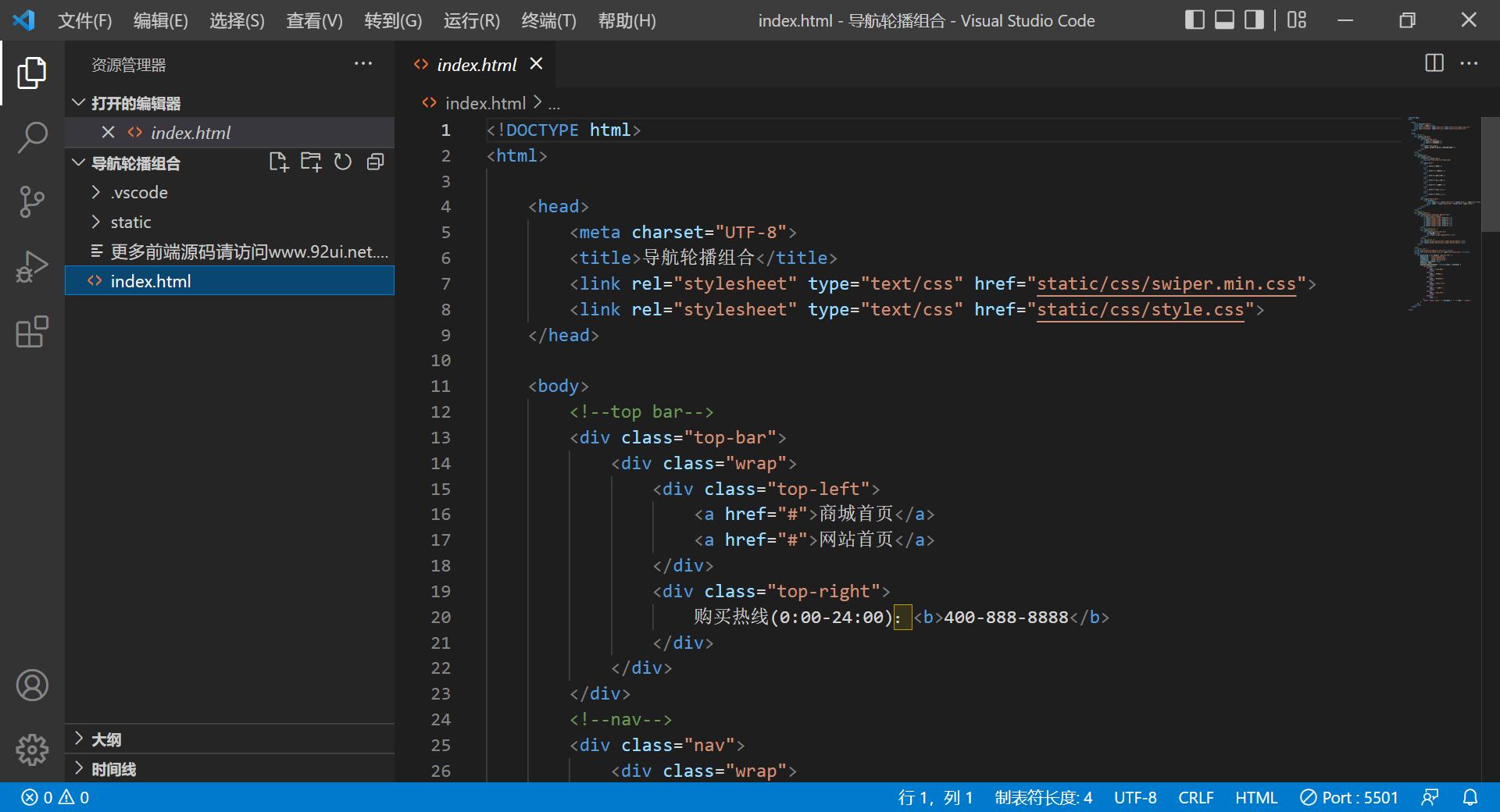
Task: Change the CRLF end of line setting
Action: pyautogui.click(x=1196, y=797)
